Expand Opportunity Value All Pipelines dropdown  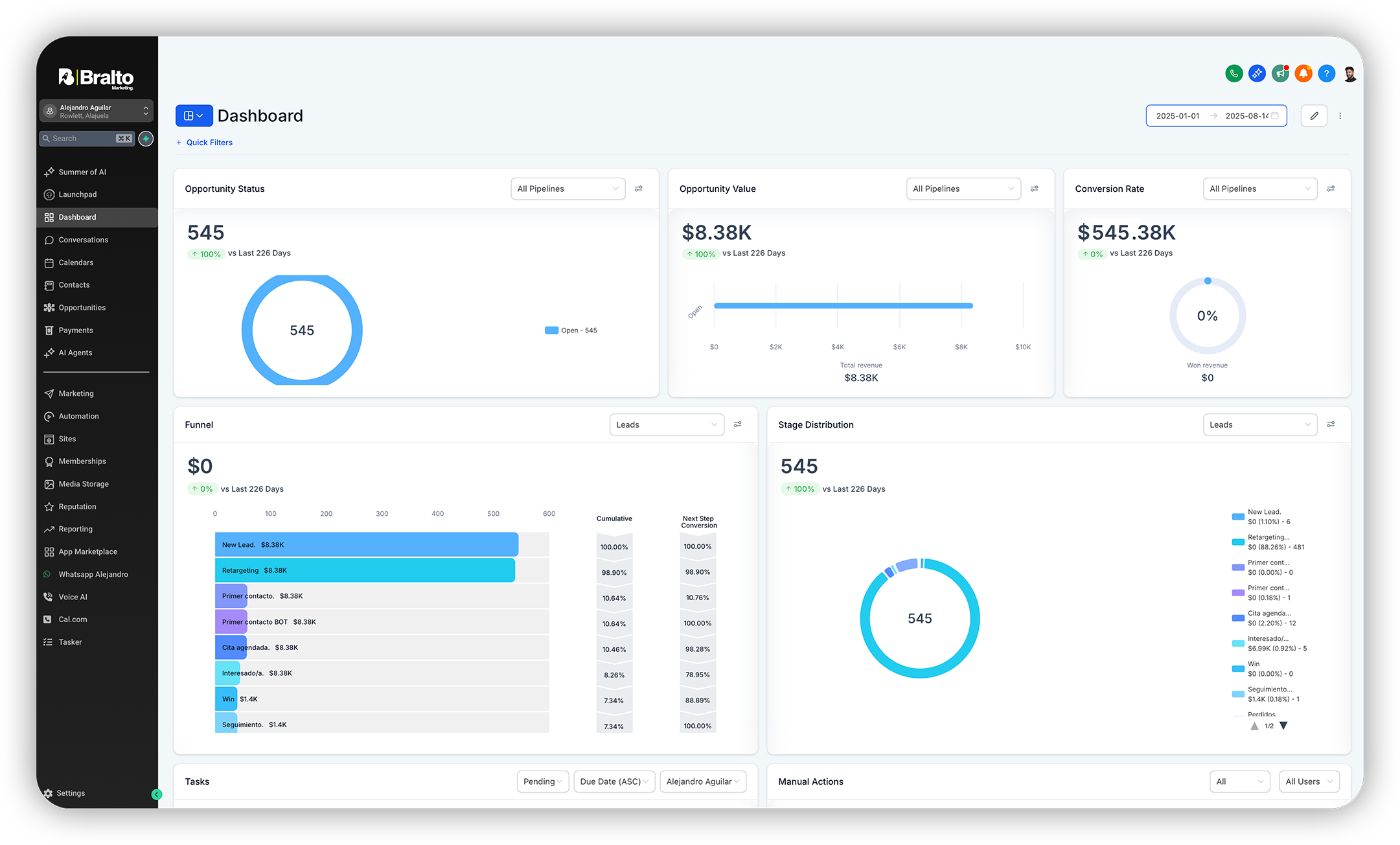(x=963, y=189)
